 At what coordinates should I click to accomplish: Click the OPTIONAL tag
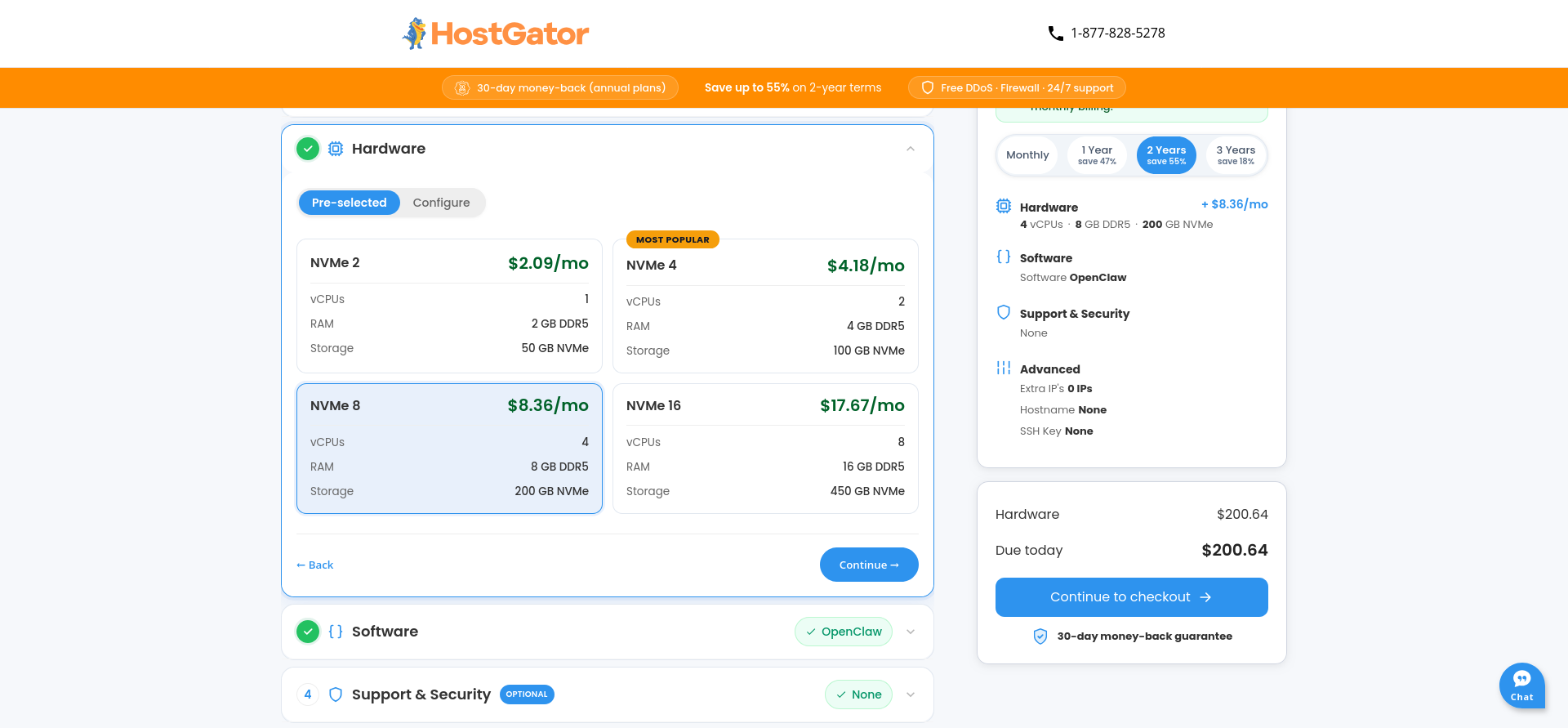527,695
